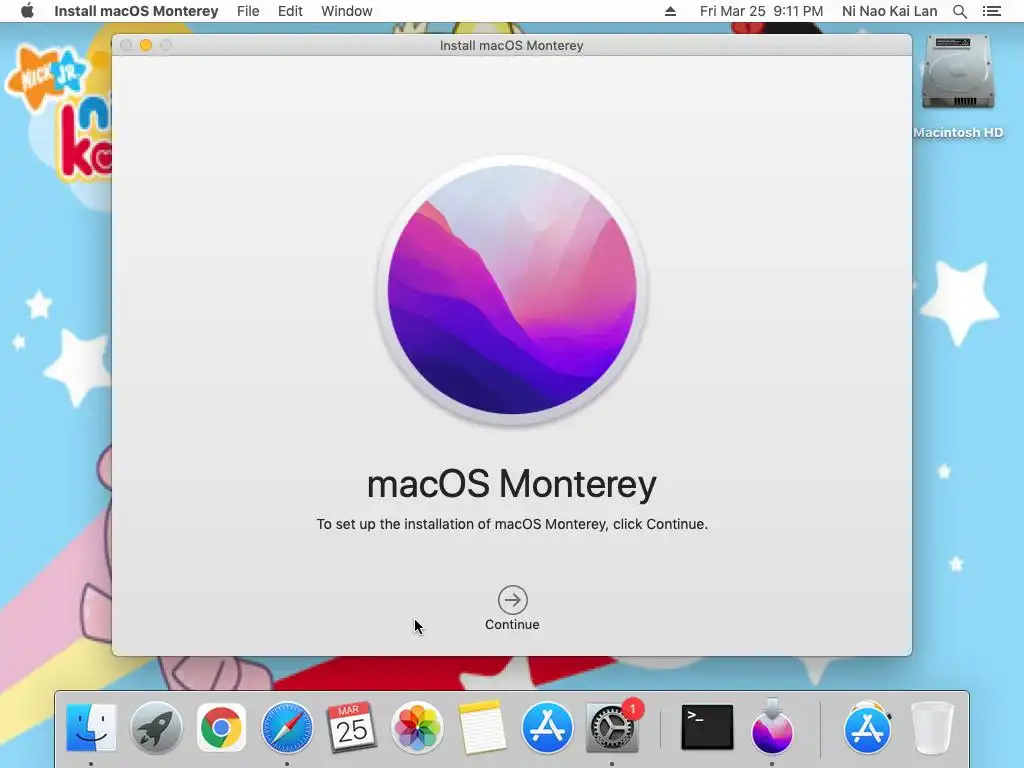Open System Preferences with badge 1
Viewport: 1024px width, 768px height.
point(613,728)
